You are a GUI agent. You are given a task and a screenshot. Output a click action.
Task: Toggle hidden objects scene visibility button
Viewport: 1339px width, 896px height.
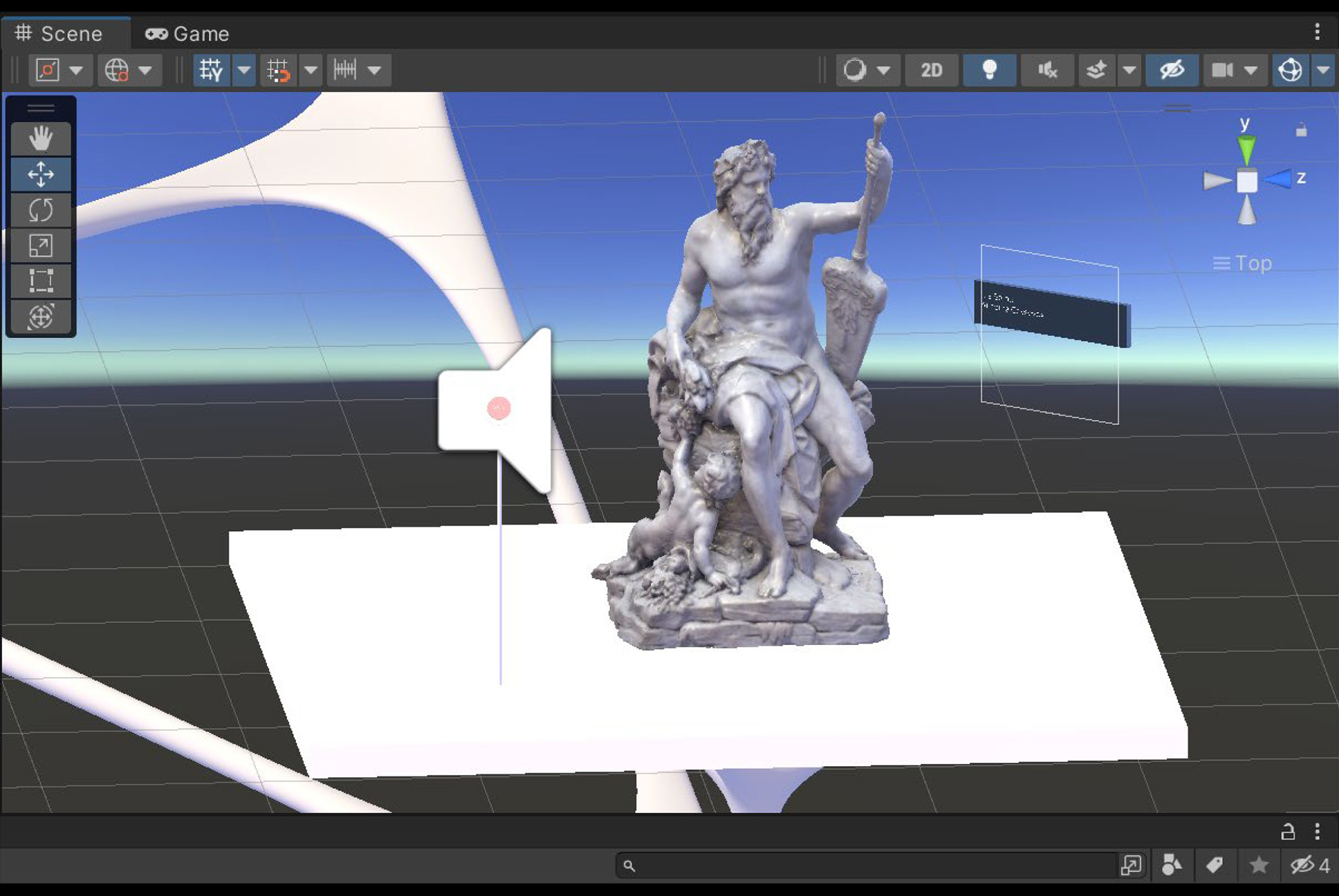[x=1172, y=70]
